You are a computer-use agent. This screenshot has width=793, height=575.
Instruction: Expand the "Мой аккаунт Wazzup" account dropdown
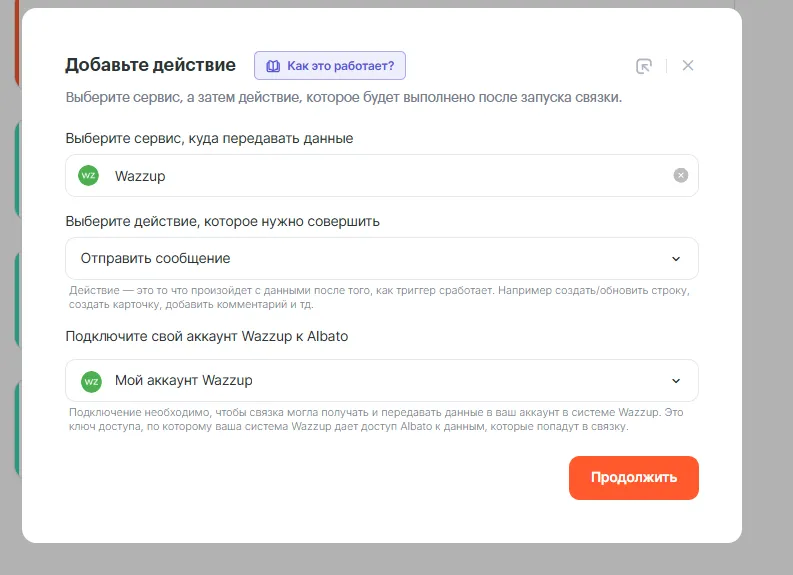coord(381,381)
